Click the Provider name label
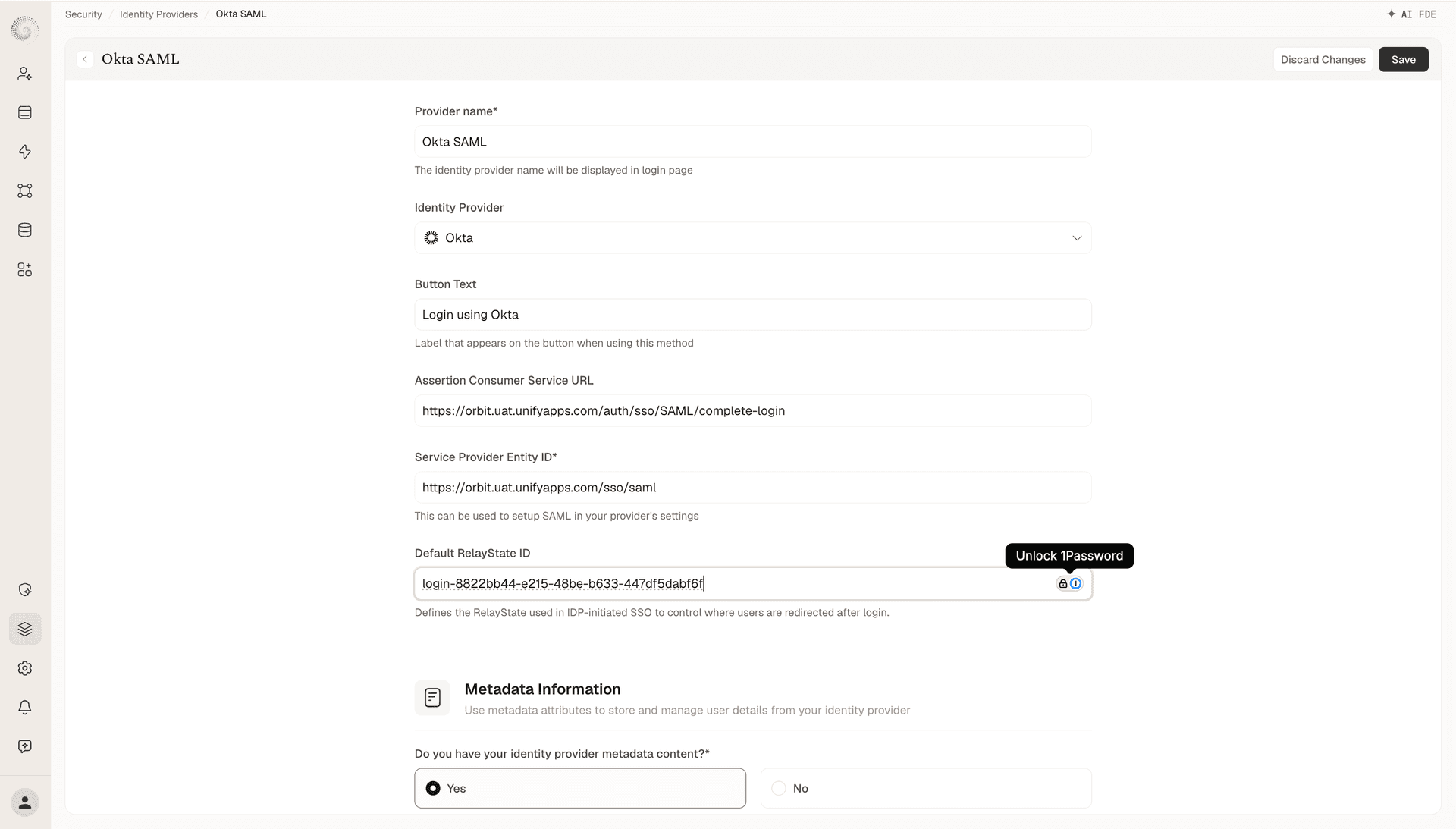Viewport: 1456px width, 829px height. (x=456, y=111)
